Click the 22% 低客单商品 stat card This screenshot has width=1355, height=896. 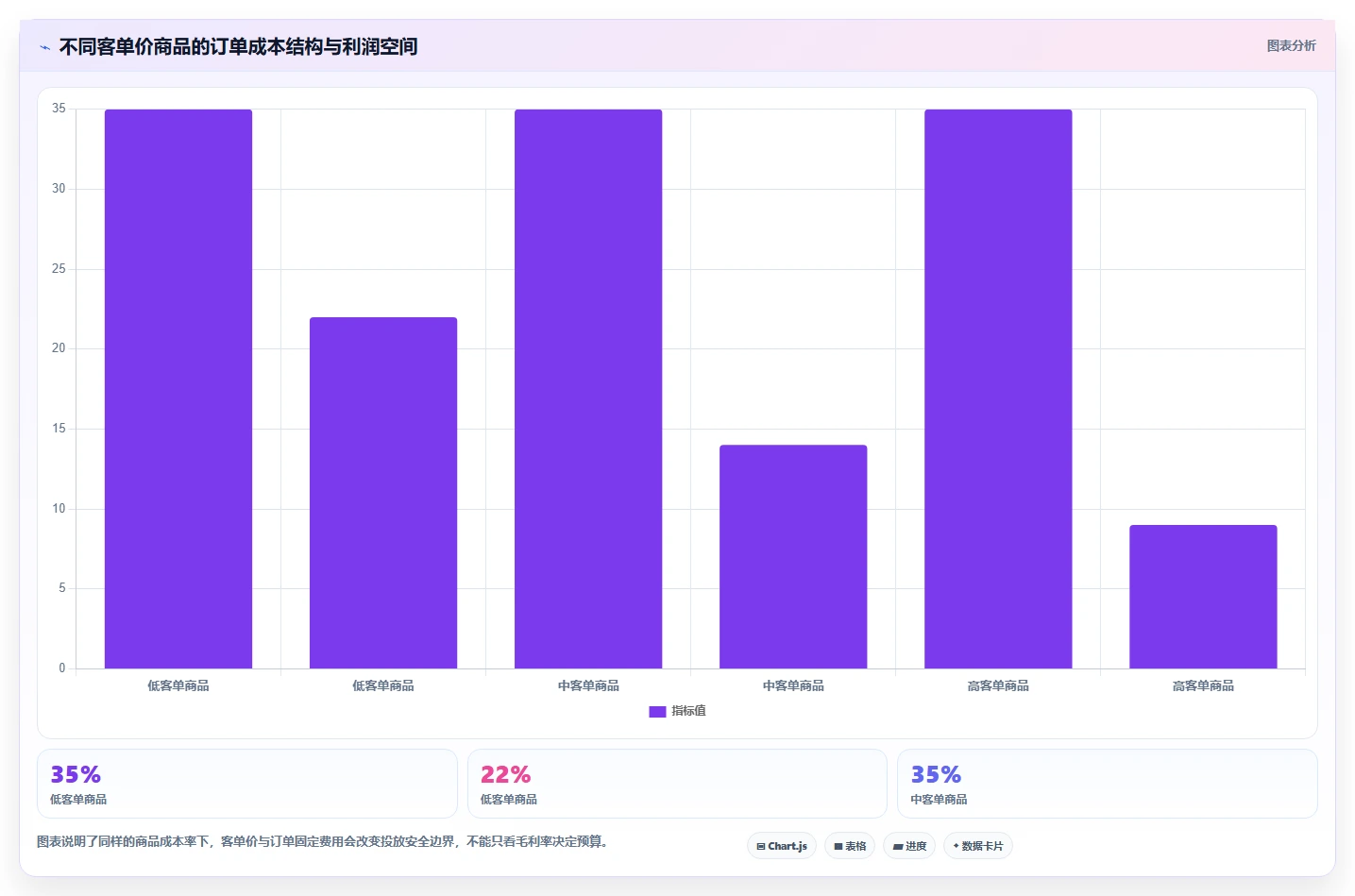pos(677,784)
